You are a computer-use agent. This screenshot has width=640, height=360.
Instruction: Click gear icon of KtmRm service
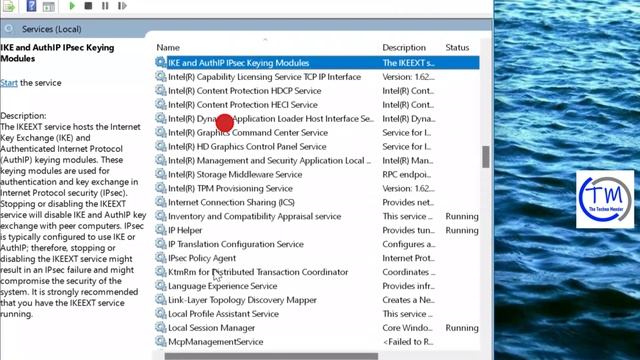[x=160, y=271]
